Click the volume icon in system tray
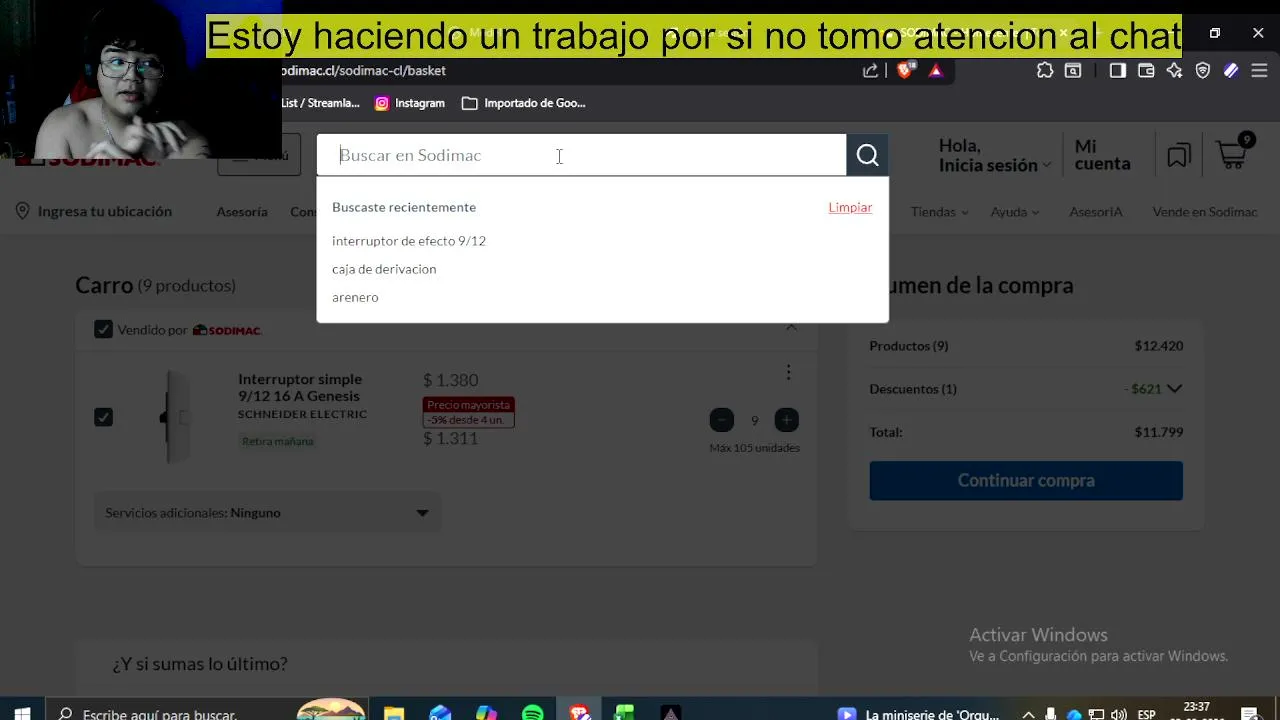Screen dimensions: 1280x720 click(x=1118, y=714)
